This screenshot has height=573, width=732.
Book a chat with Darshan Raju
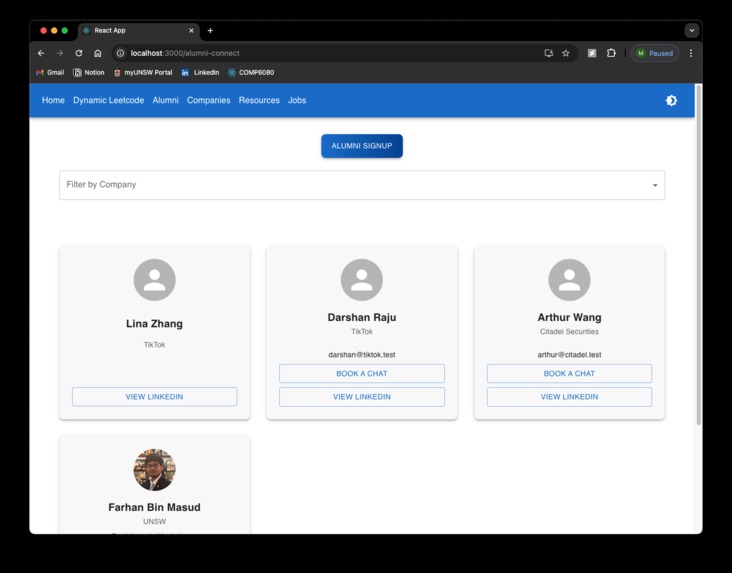pyautogui.click(x=362, y=374)
